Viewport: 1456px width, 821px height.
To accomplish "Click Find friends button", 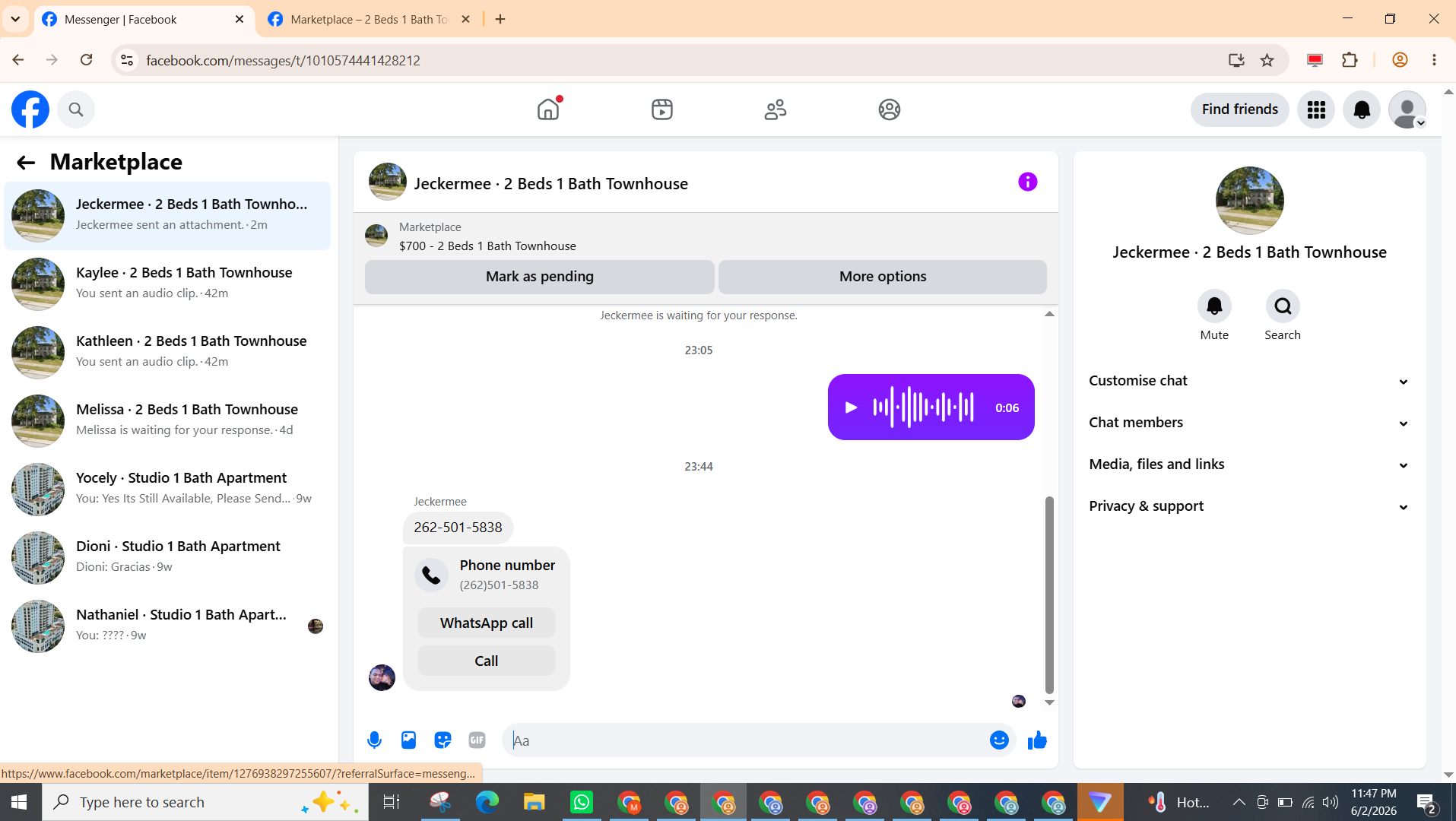I will click(1239, 109).
